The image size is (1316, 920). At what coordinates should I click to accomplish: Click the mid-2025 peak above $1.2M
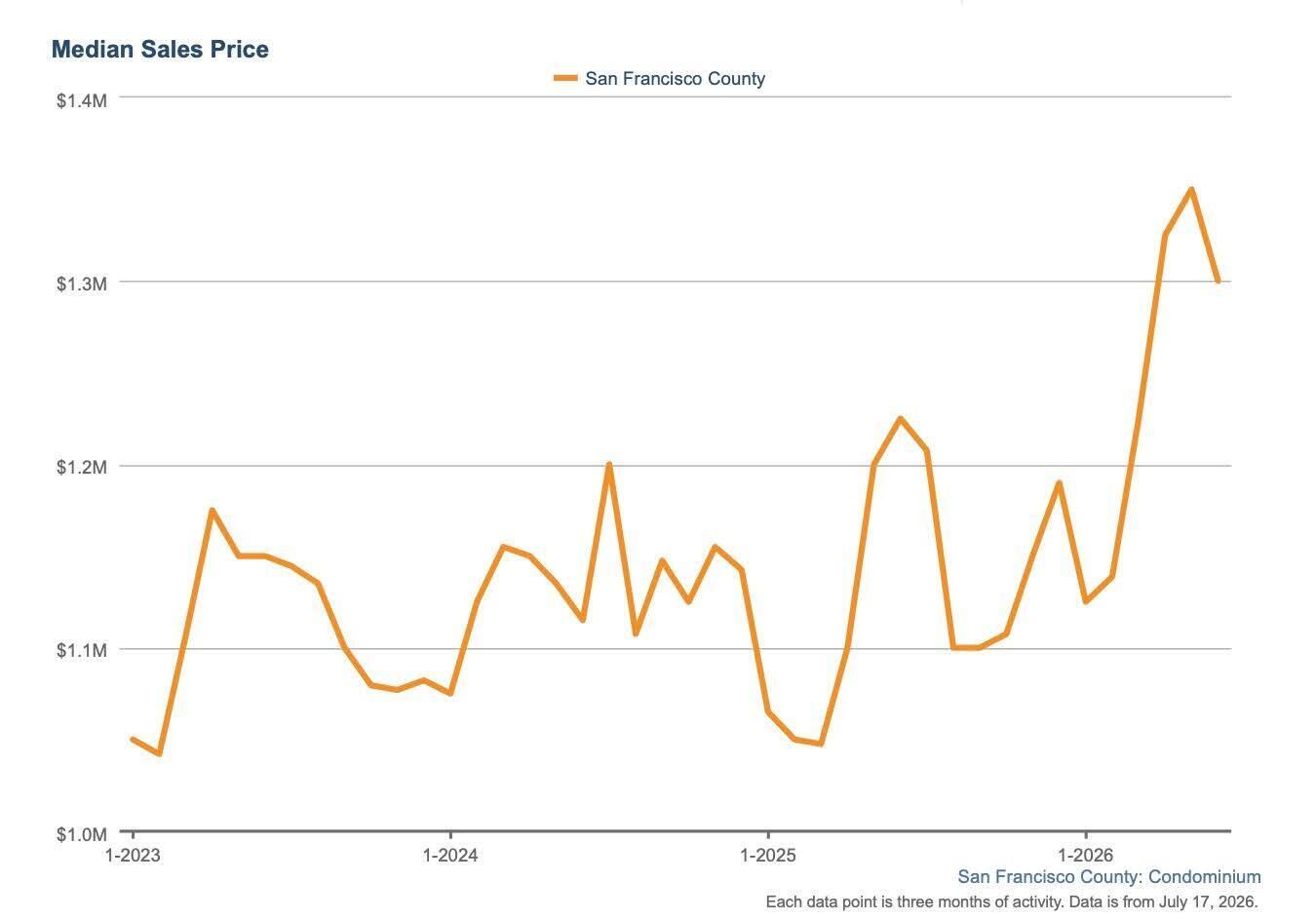900,419
